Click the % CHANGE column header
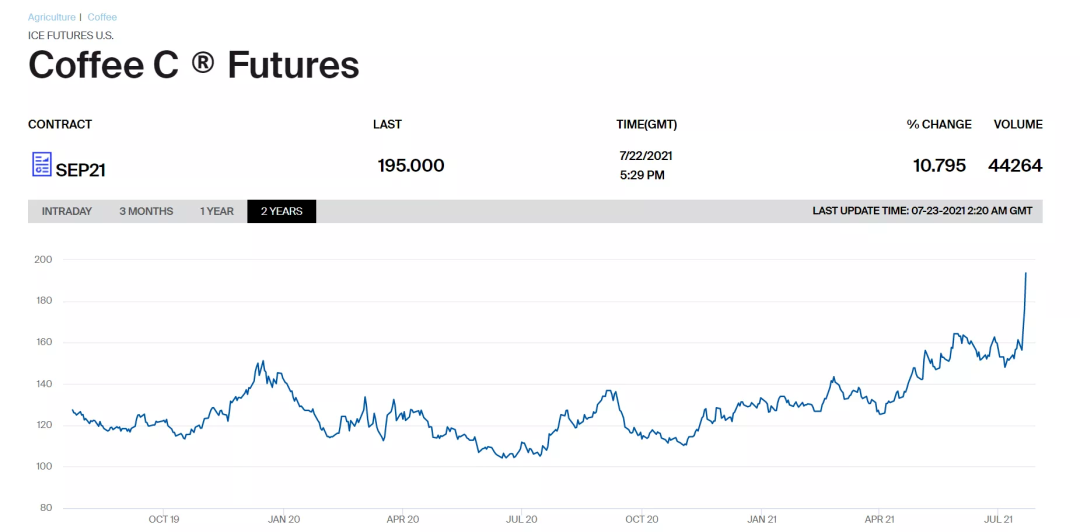This screenshot has width=1080, height=532. 939,125
